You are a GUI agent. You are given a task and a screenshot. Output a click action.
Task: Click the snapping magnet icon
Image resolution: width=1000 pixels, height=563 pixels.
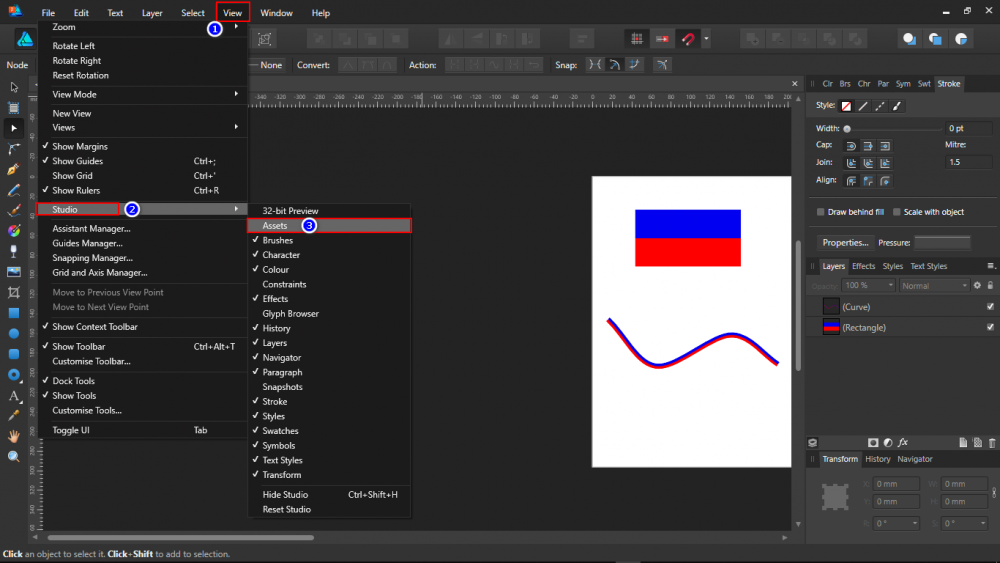click(x=687, y=39)
